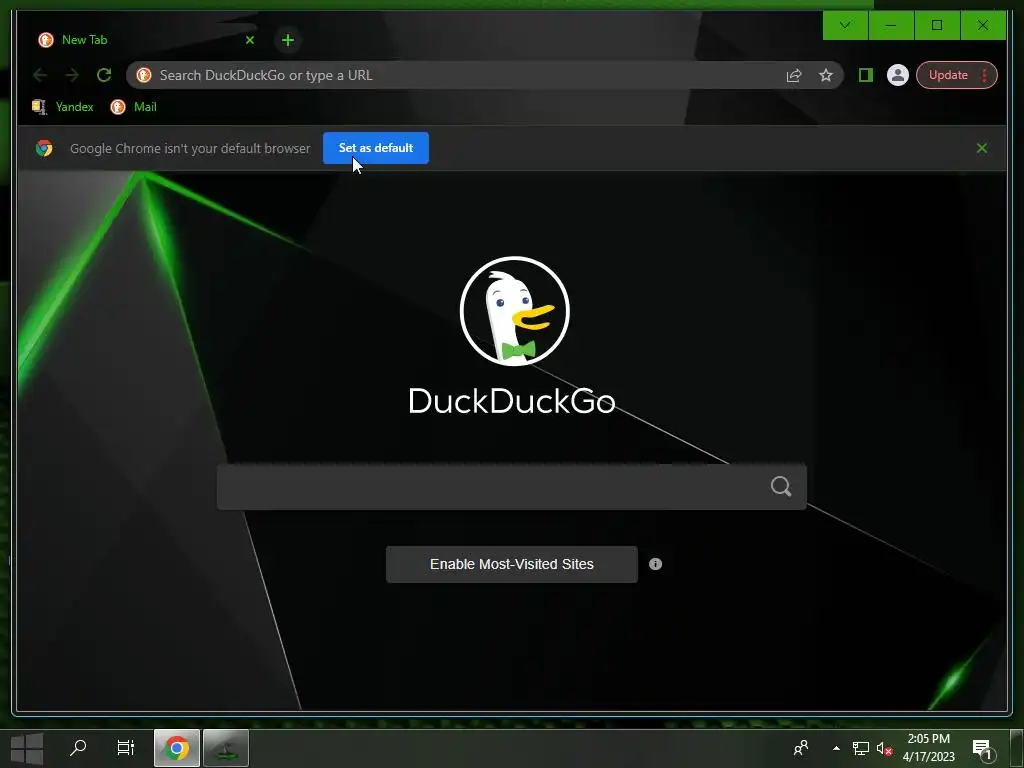This screenshot has width=1024, height=768.
Task: Open the Windows Start menu
Action: point(27,748)
